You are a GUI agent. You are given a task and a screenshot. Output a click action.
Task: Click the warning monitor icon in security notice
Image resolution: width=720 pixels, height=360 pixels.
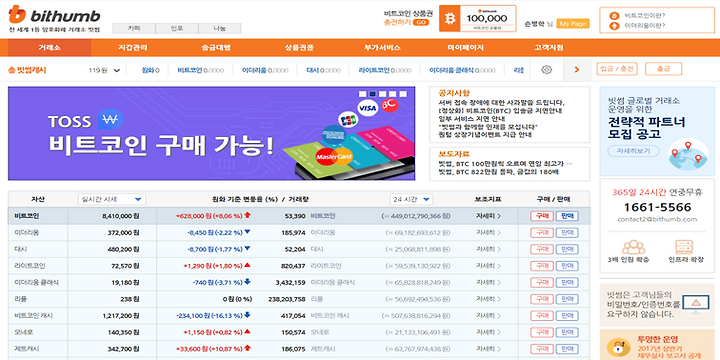(x=696, y=304)
